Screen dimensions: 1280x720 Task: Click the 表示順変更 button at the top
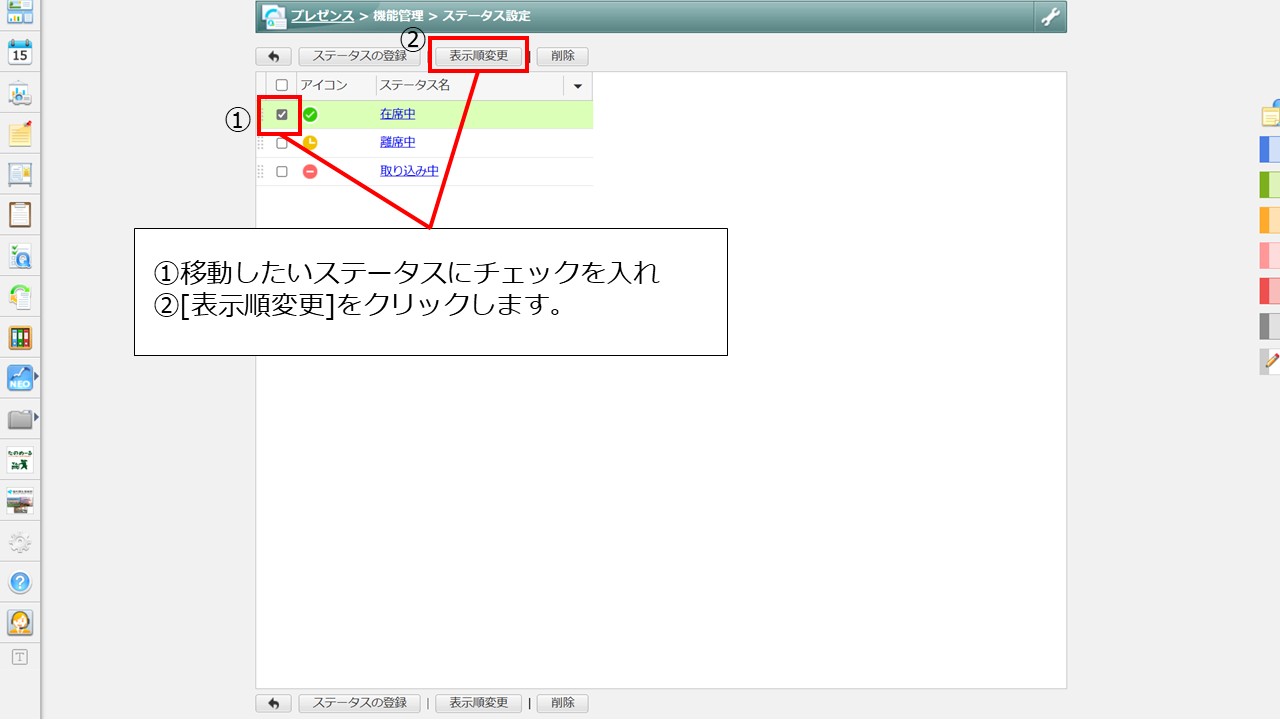pos(479,56)
